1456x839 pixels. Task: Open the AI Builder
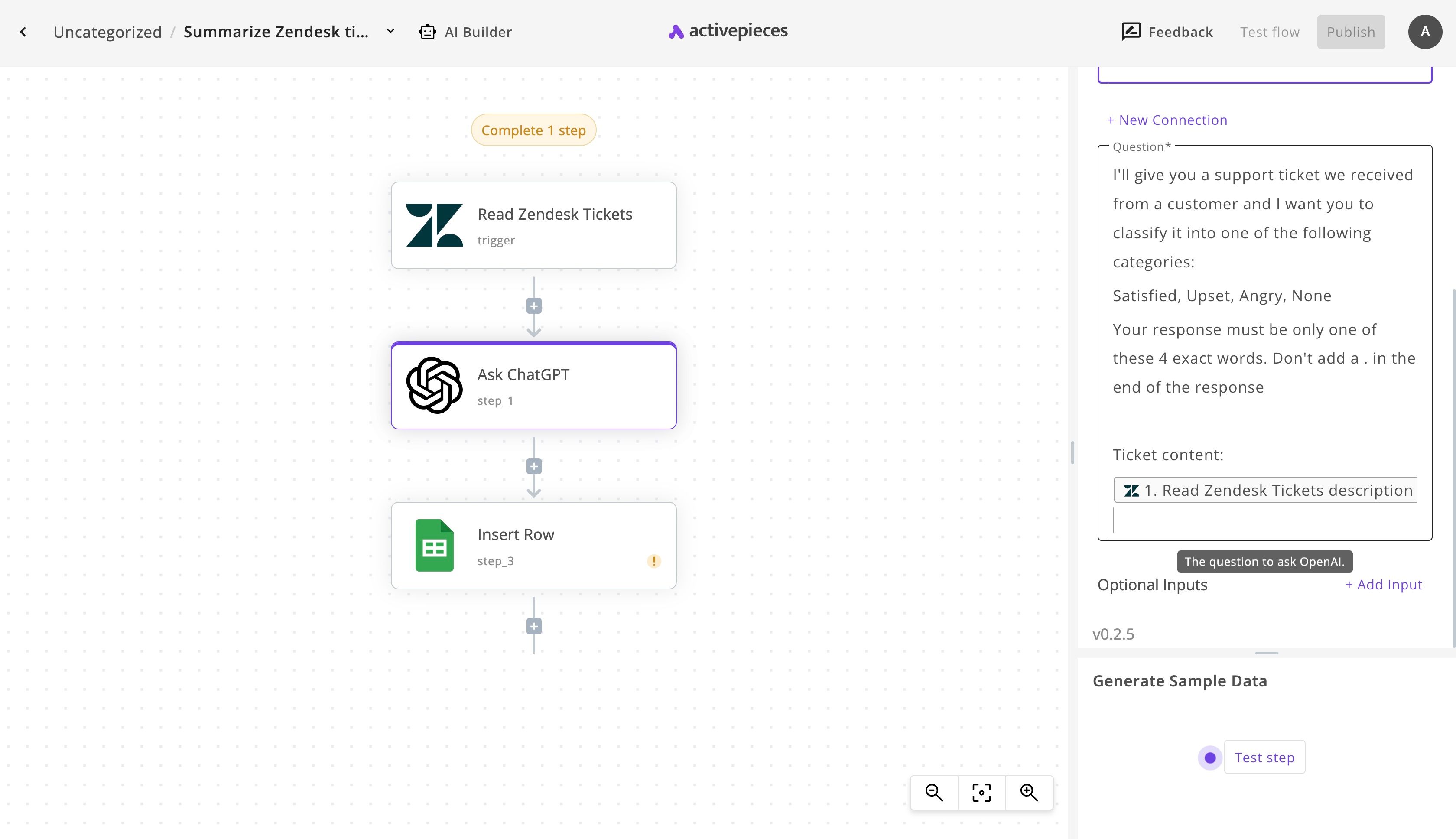pos(465,32)
